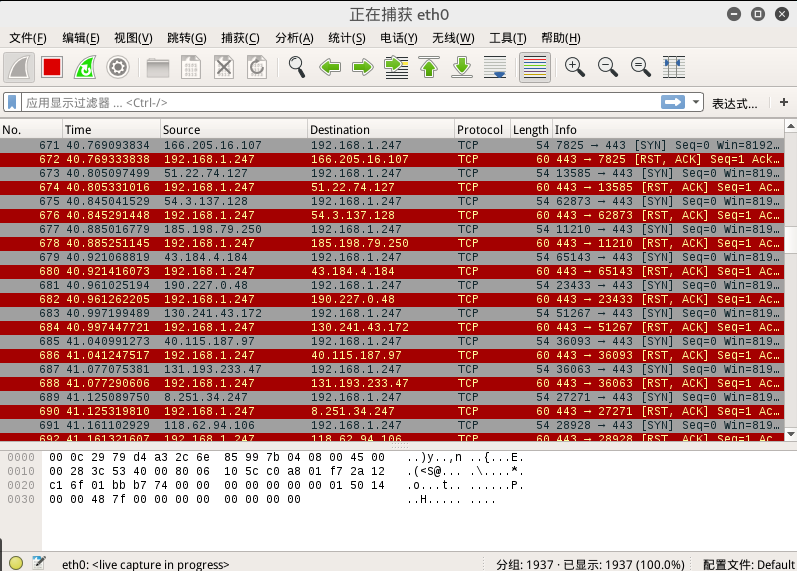The width and height of the screenshot is (797, 571).
Task: Open the 统计(S) menu
Action: (346, 38)
